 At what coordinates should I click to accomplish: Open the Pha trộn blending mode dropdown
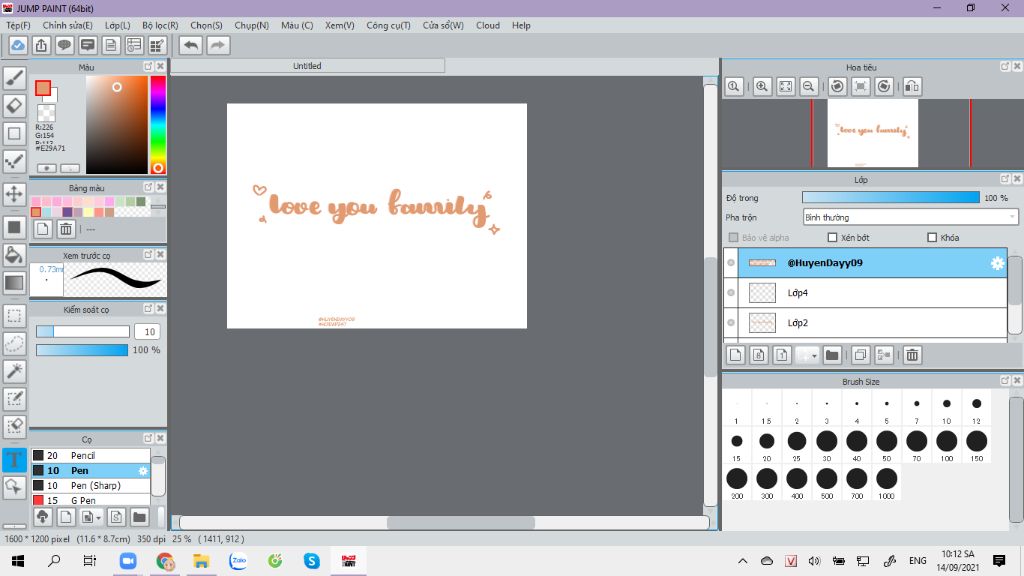click(910, 217)
